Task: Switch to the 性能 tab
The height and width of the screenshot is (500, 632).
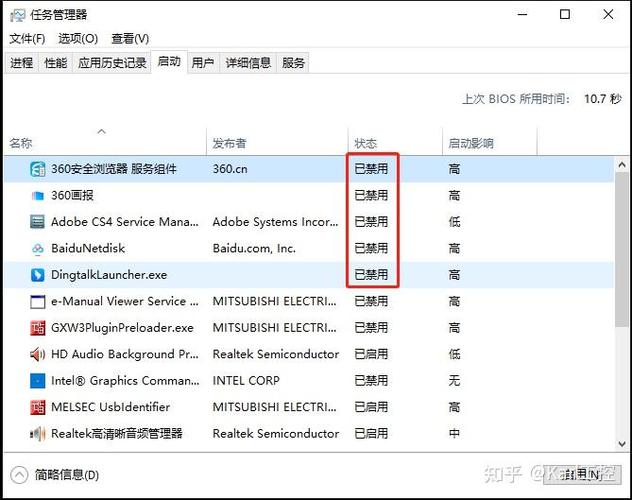Action: (x=56, y=63)
